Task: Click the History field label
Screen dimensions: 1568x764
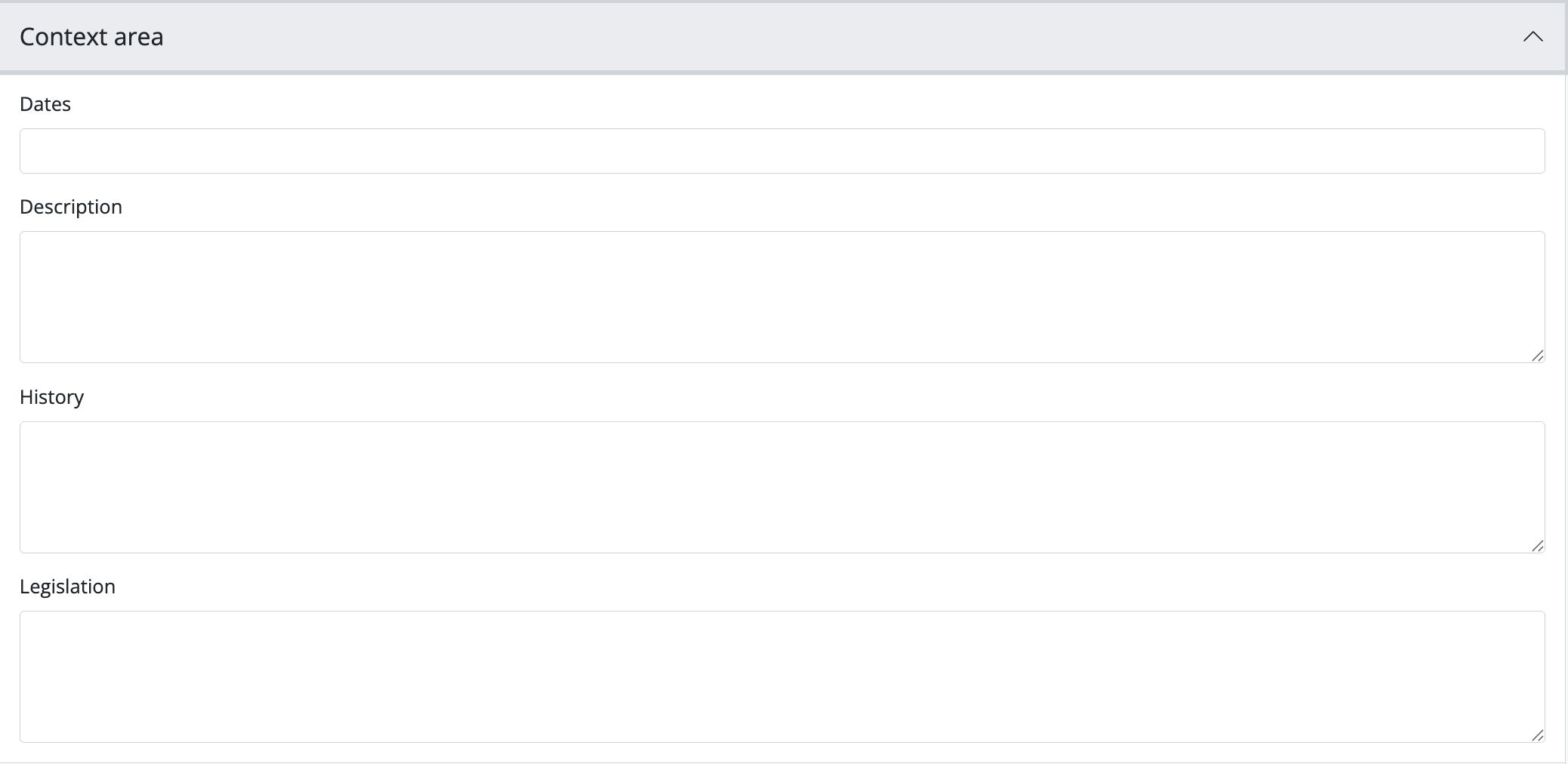Action: point(51,397)
